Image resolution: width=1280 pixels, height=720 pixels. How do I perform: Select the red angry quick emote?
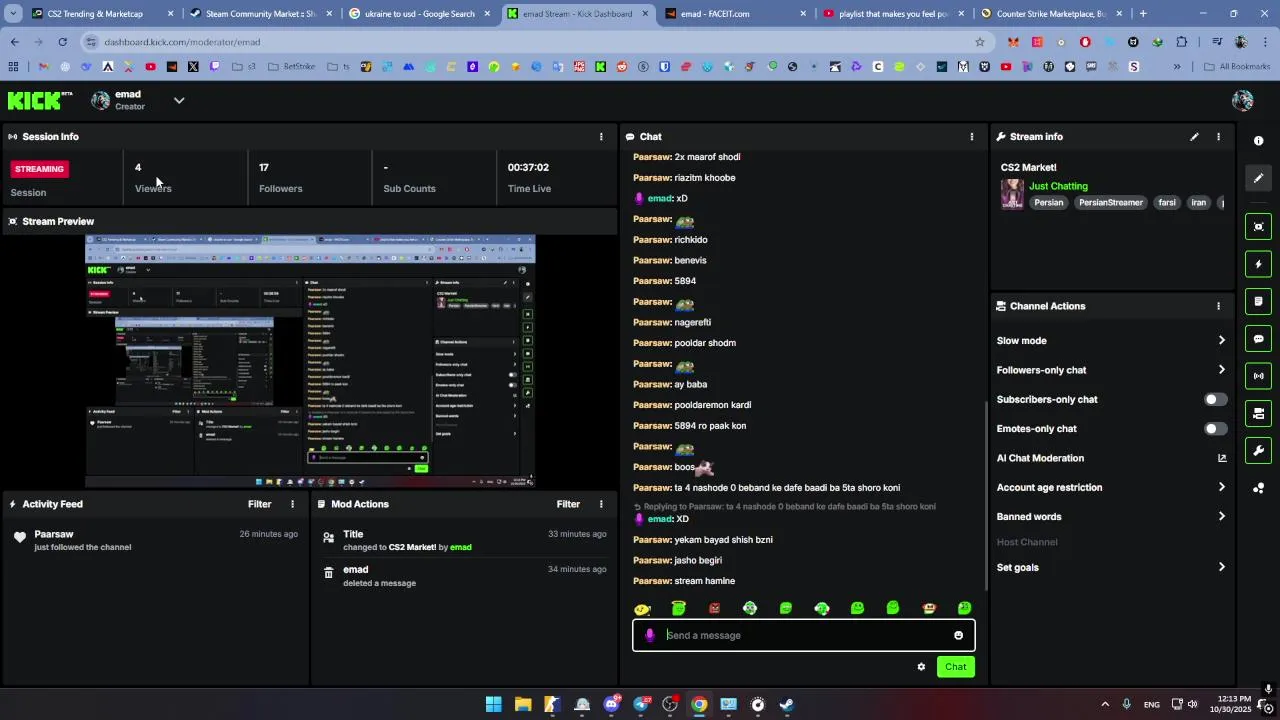(x=714, y=608)
